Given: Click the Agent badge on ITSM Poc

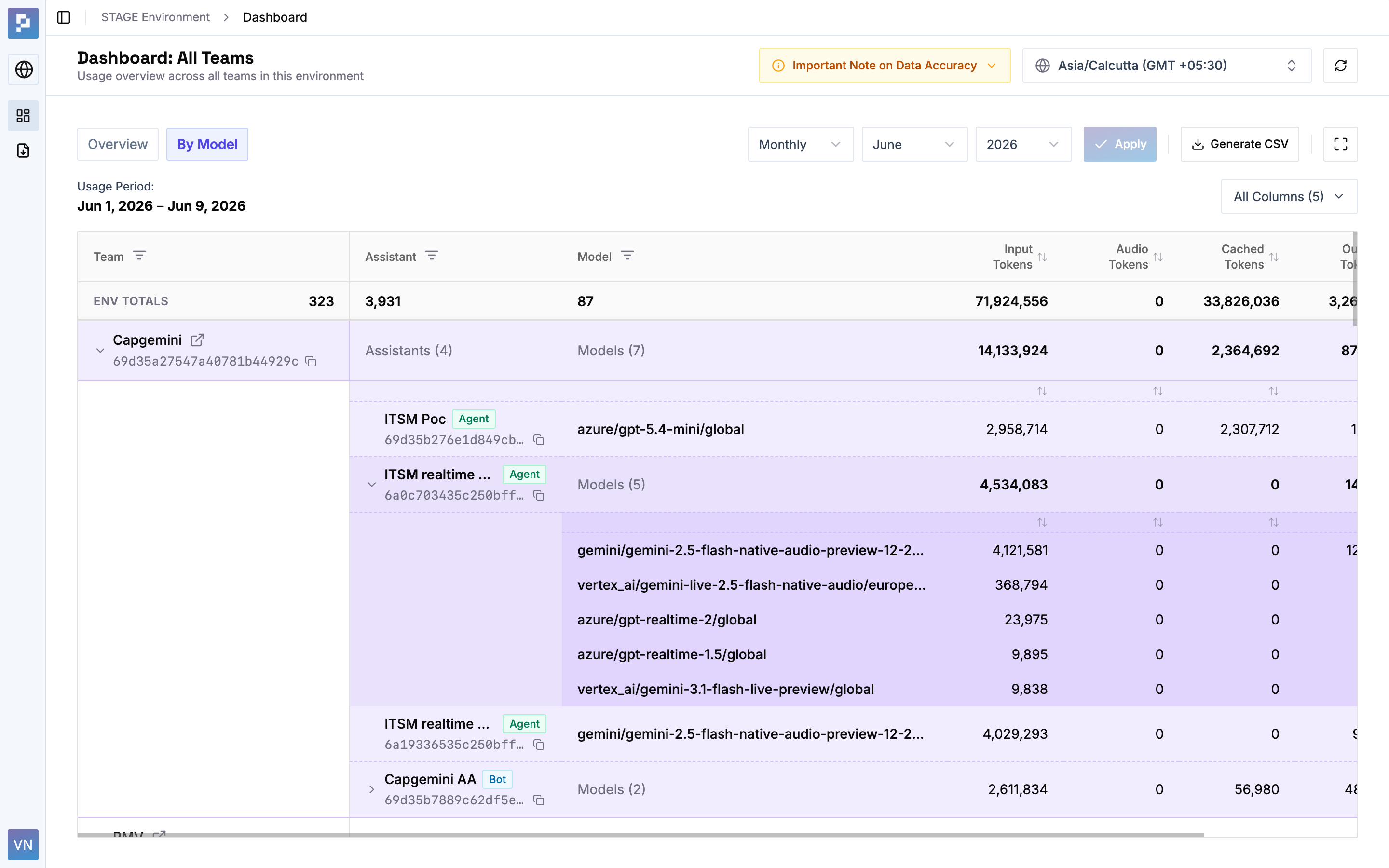Looking at the screenshot, I should click(x=474, y=419).
